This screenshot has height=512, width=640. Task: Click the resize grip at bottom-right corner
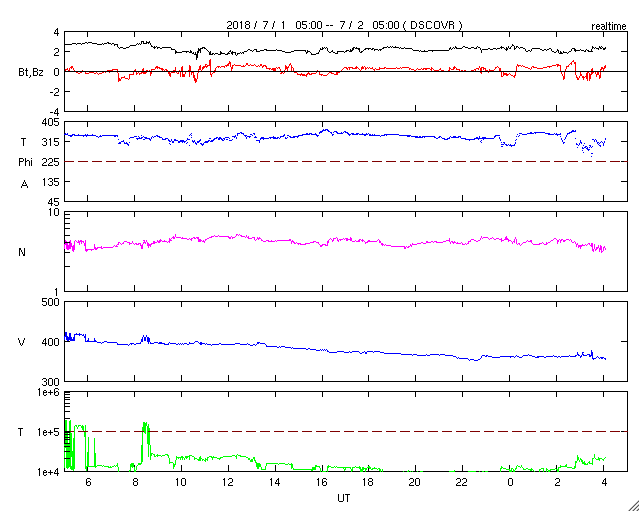point(633,505)
